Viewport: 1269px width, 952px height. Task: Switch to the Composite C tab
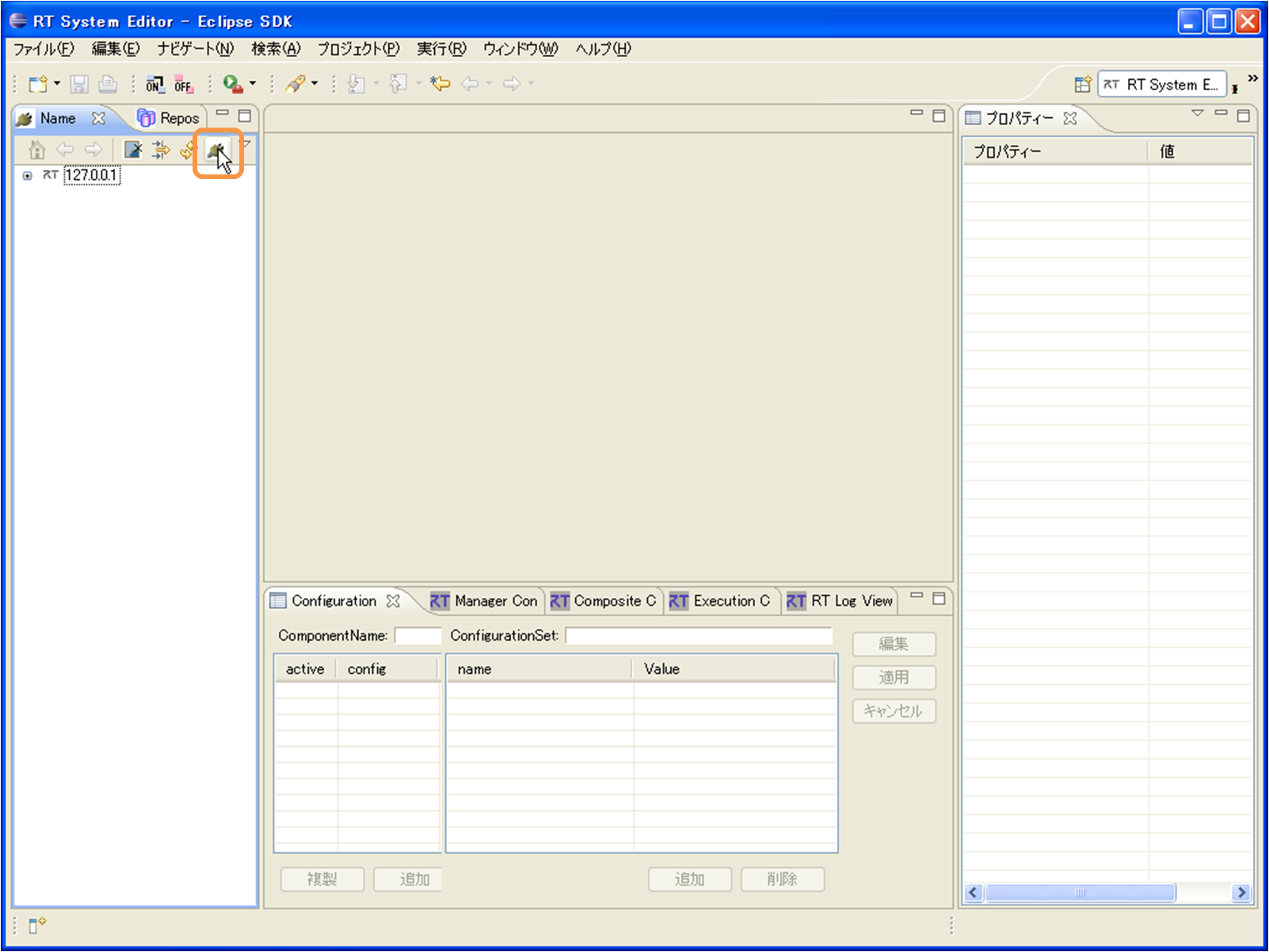pos(604,601)
